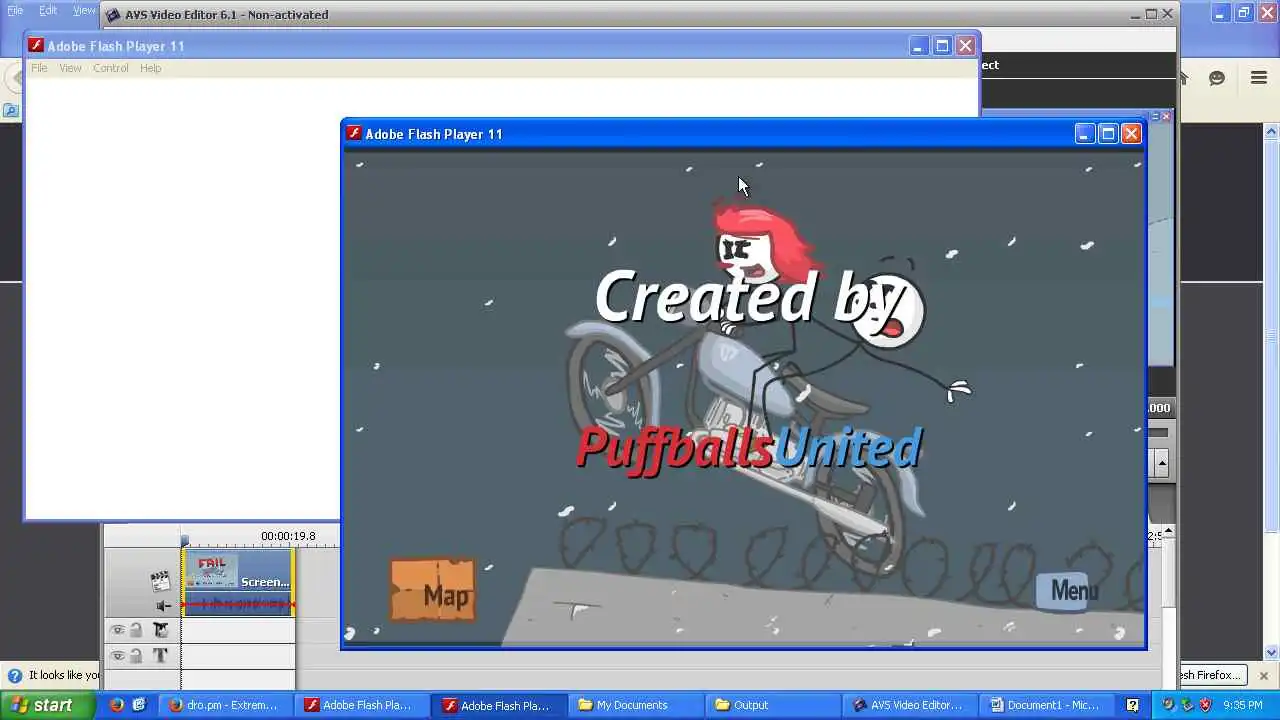Viewport: 1280px width, 720px height.
Task: Close the front Adobe Flash Player window
Action: (1131, 133)
